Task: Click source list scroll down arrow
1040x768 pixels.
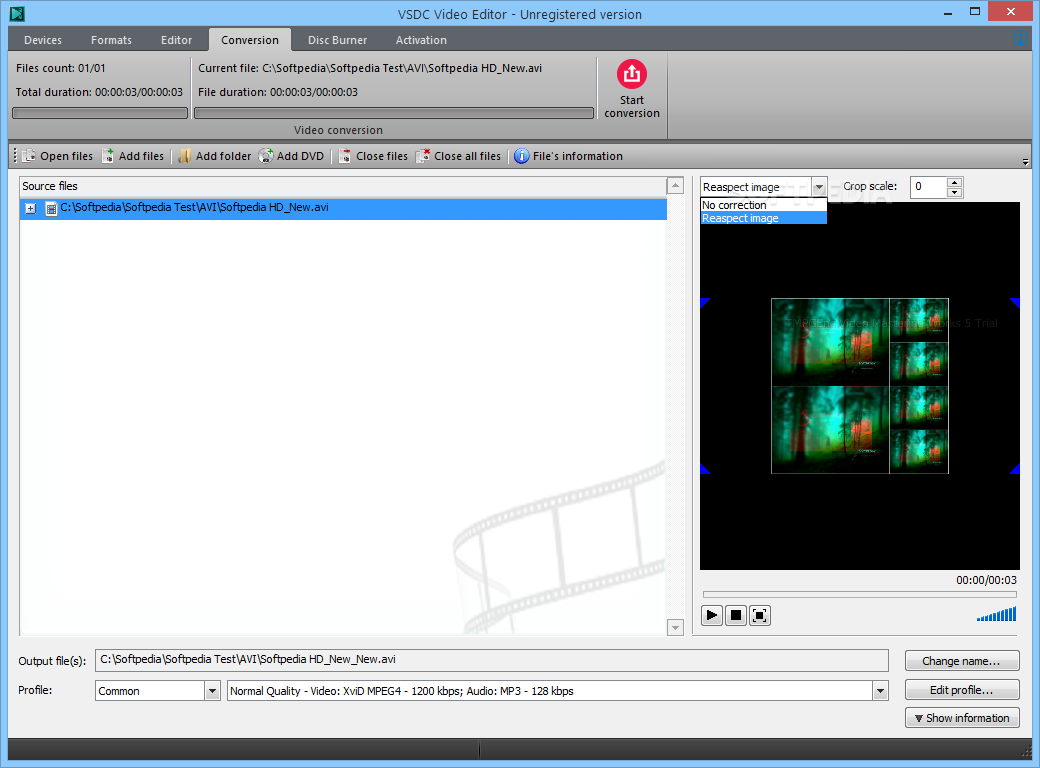Action: tap(675, 627)
